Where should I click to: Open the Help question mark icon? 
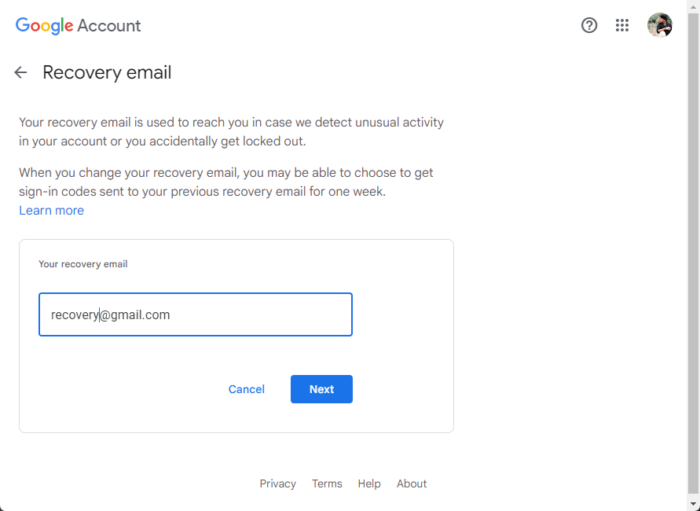(589, 26)
